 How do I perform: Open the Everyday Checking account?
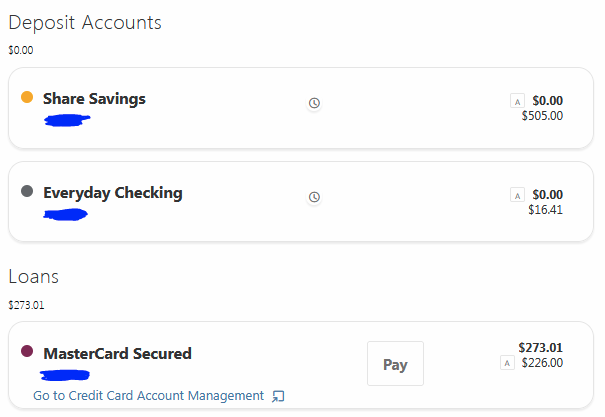click(112, 193)
